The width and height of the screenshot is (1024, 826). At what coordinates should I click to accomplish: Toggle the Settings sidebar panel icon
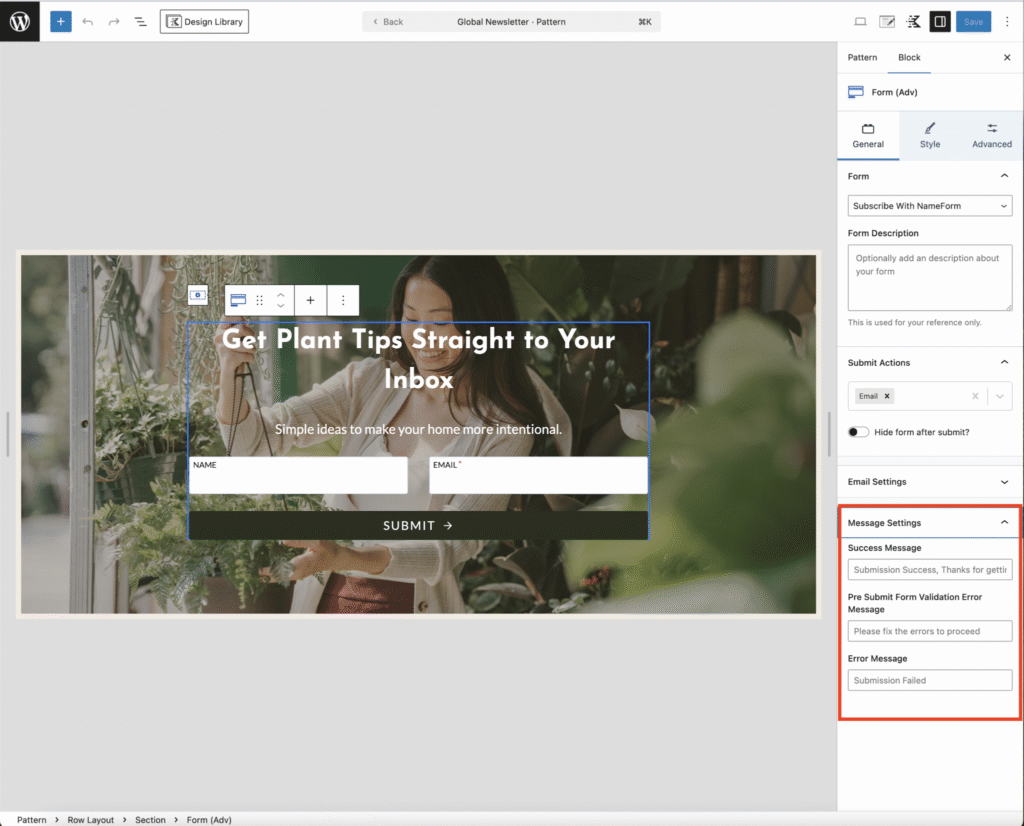point(939,21)
